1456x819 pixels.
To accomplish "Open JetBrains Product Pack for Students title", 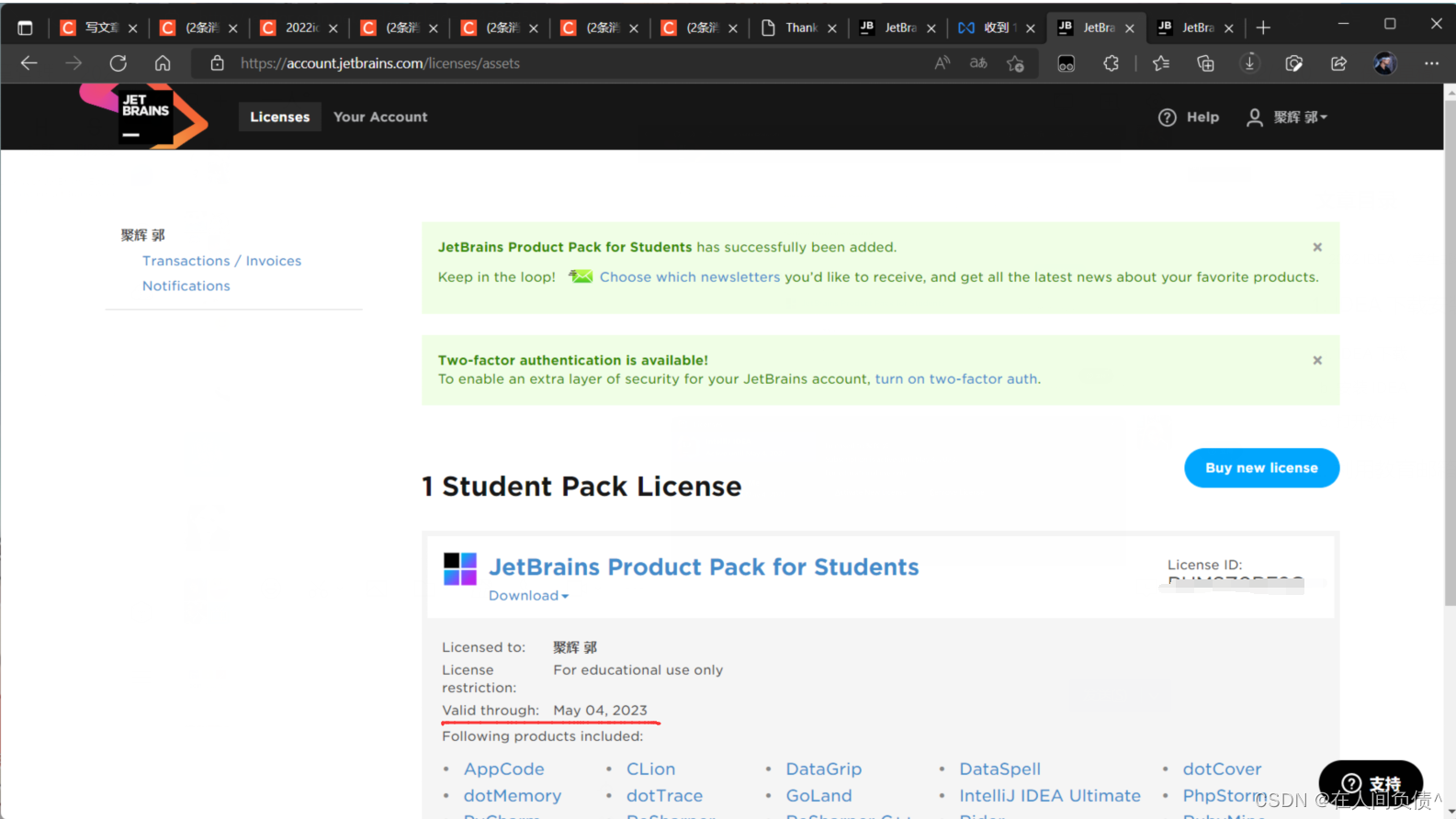I will 704,567.
